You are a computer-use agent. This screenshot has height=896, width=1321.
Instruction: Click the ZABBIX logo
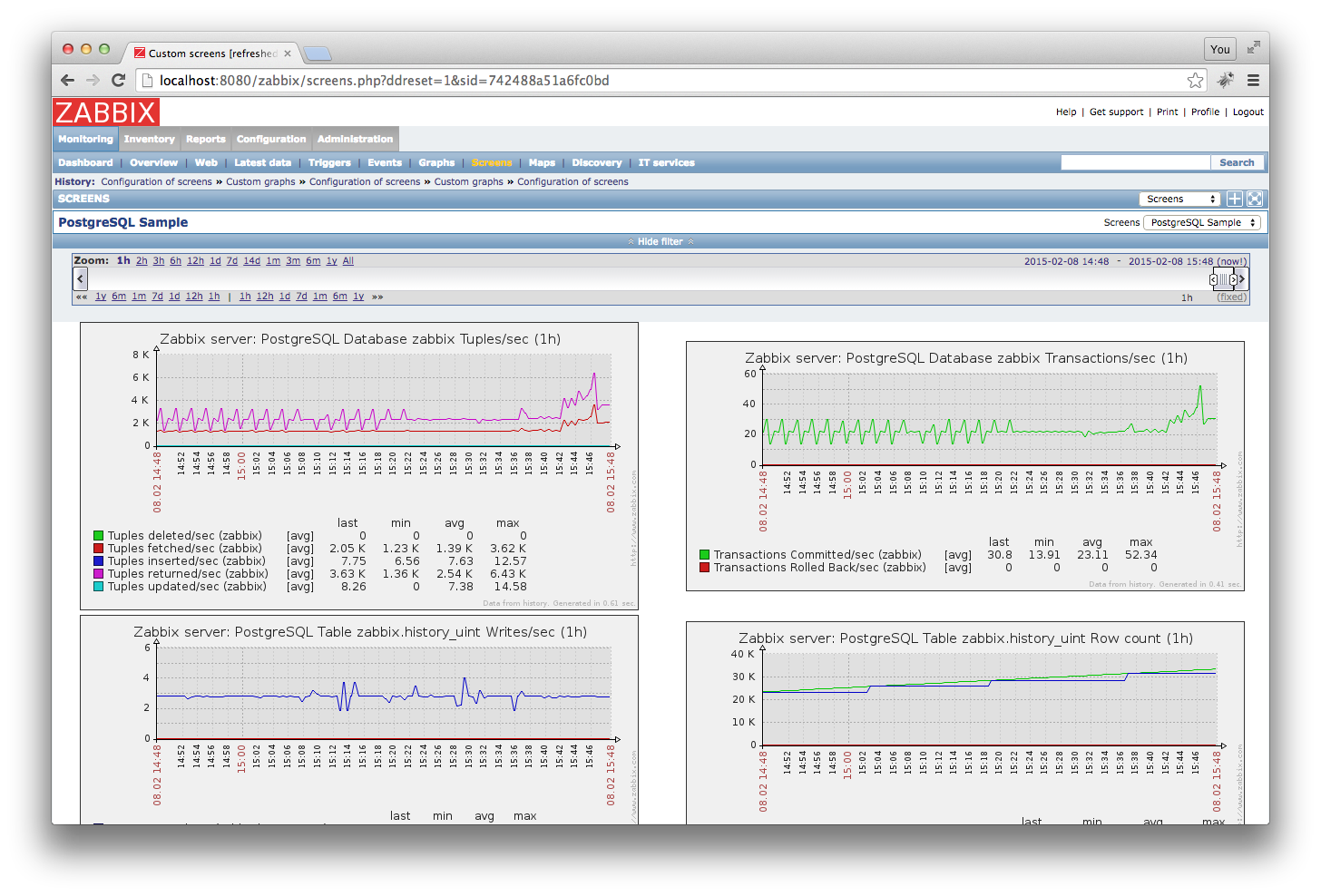tap(106, 112)
